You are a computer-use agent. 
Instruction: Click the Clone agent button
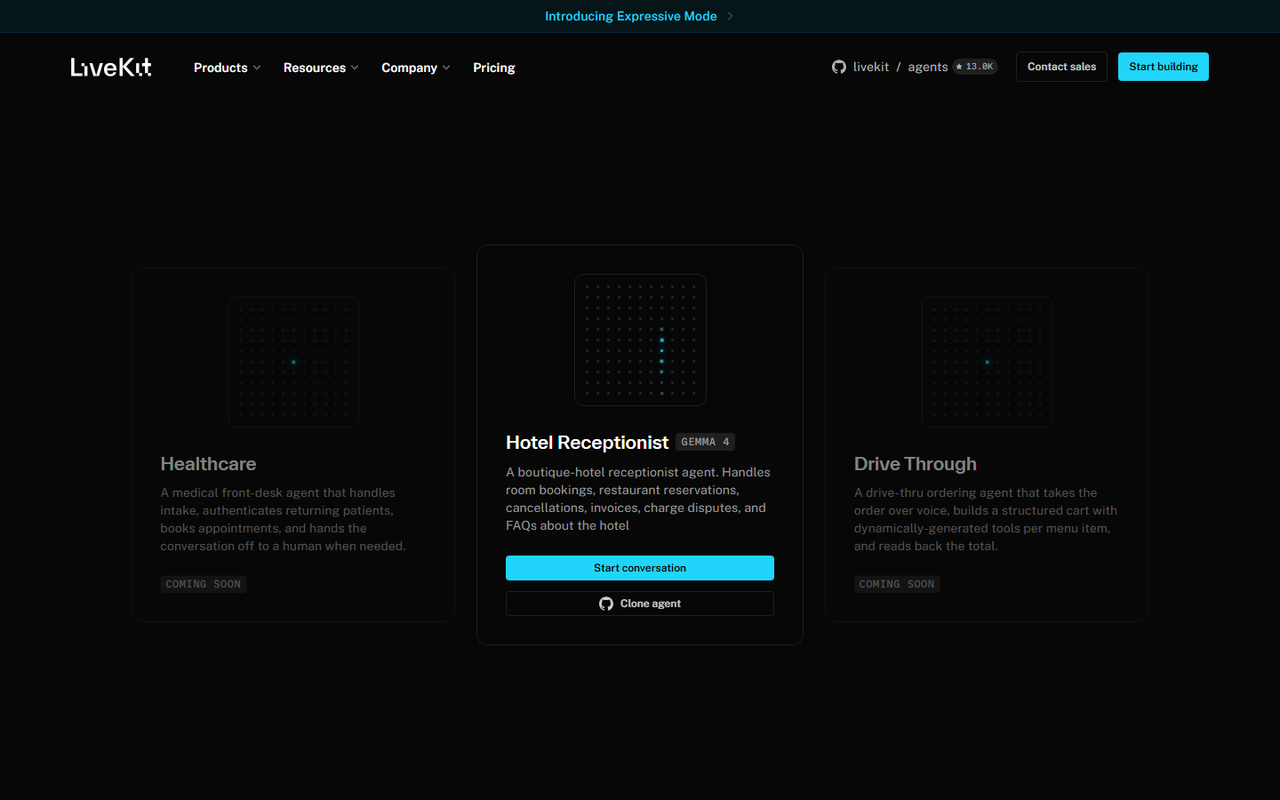coord(640,604)
